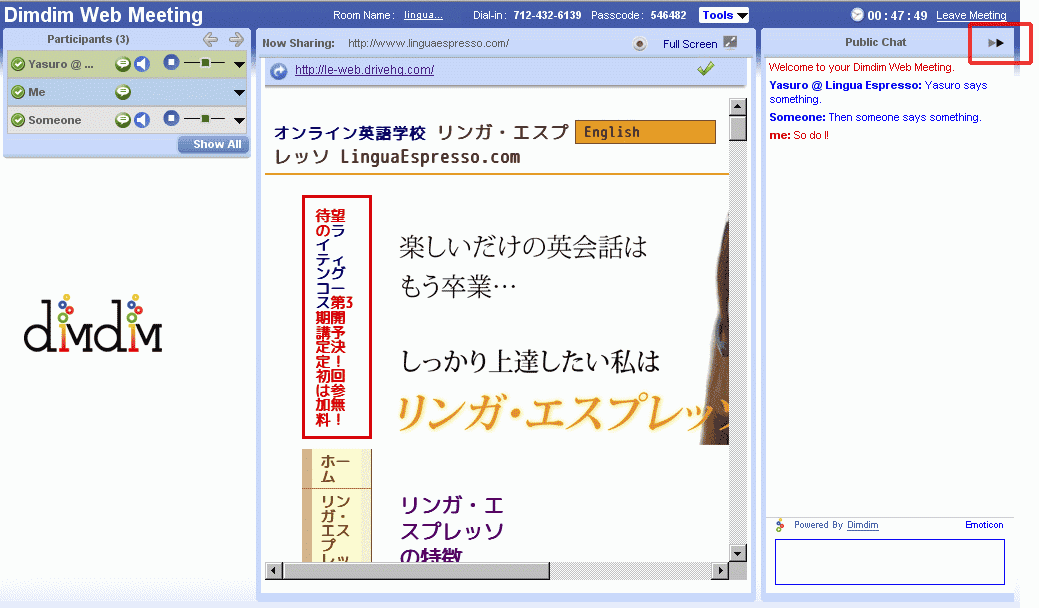Stop Someone's stream with the blue stop button
Screen dimensions: 1039x608
point(171,118)
